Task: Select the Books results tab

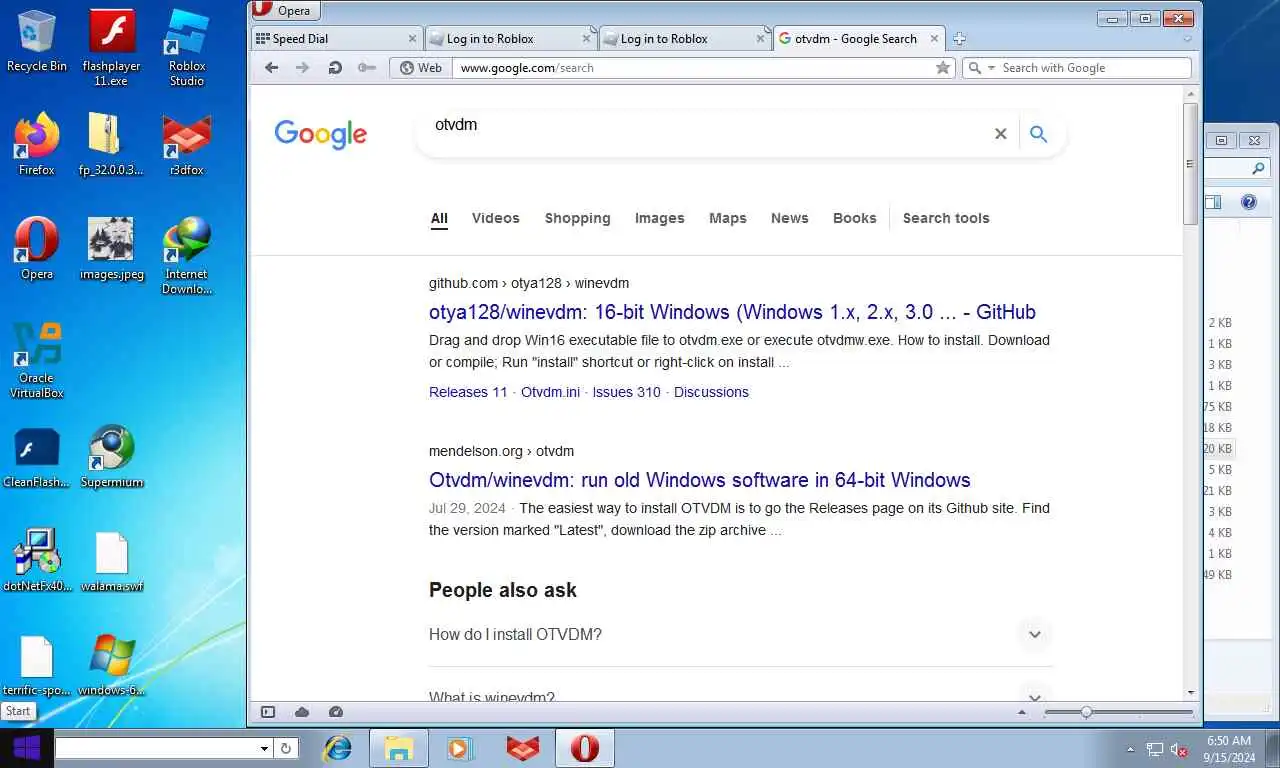Action: click(854, 218)
